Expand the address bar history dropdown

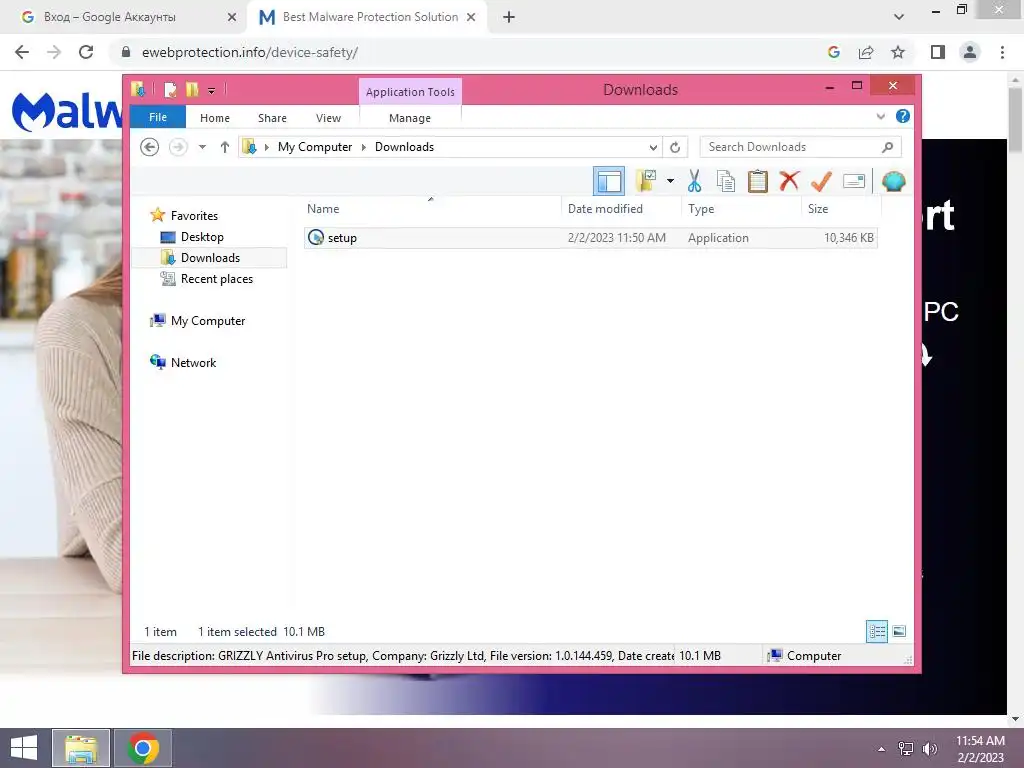(x=653, y=148)
